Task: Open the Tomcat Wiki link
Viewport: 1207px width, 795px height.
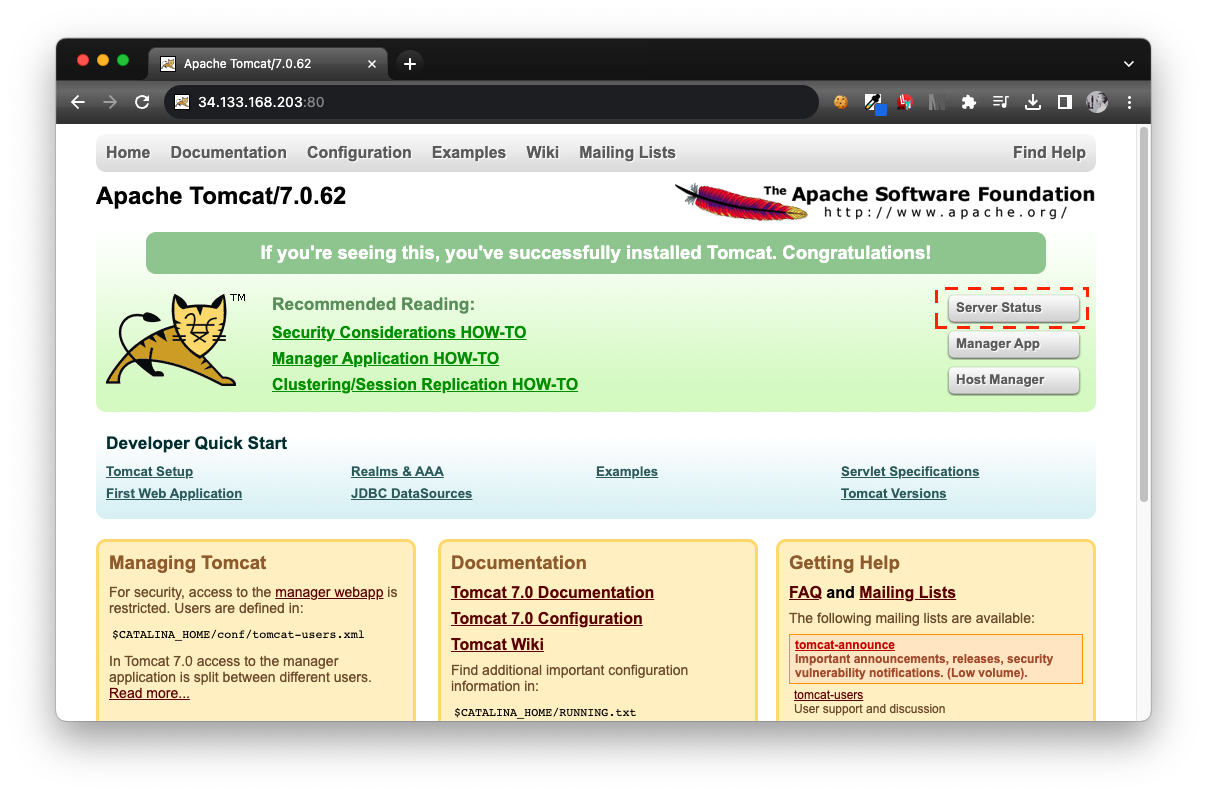Action: point(497,645)
